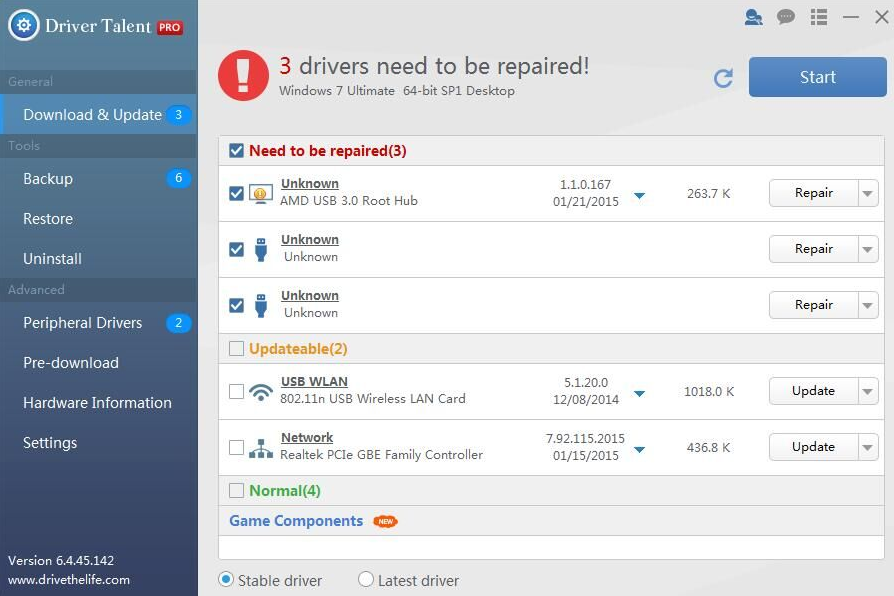Click the 1018.0 K file size
Screen dimensions: 894x596
click(x=709, y=391)
